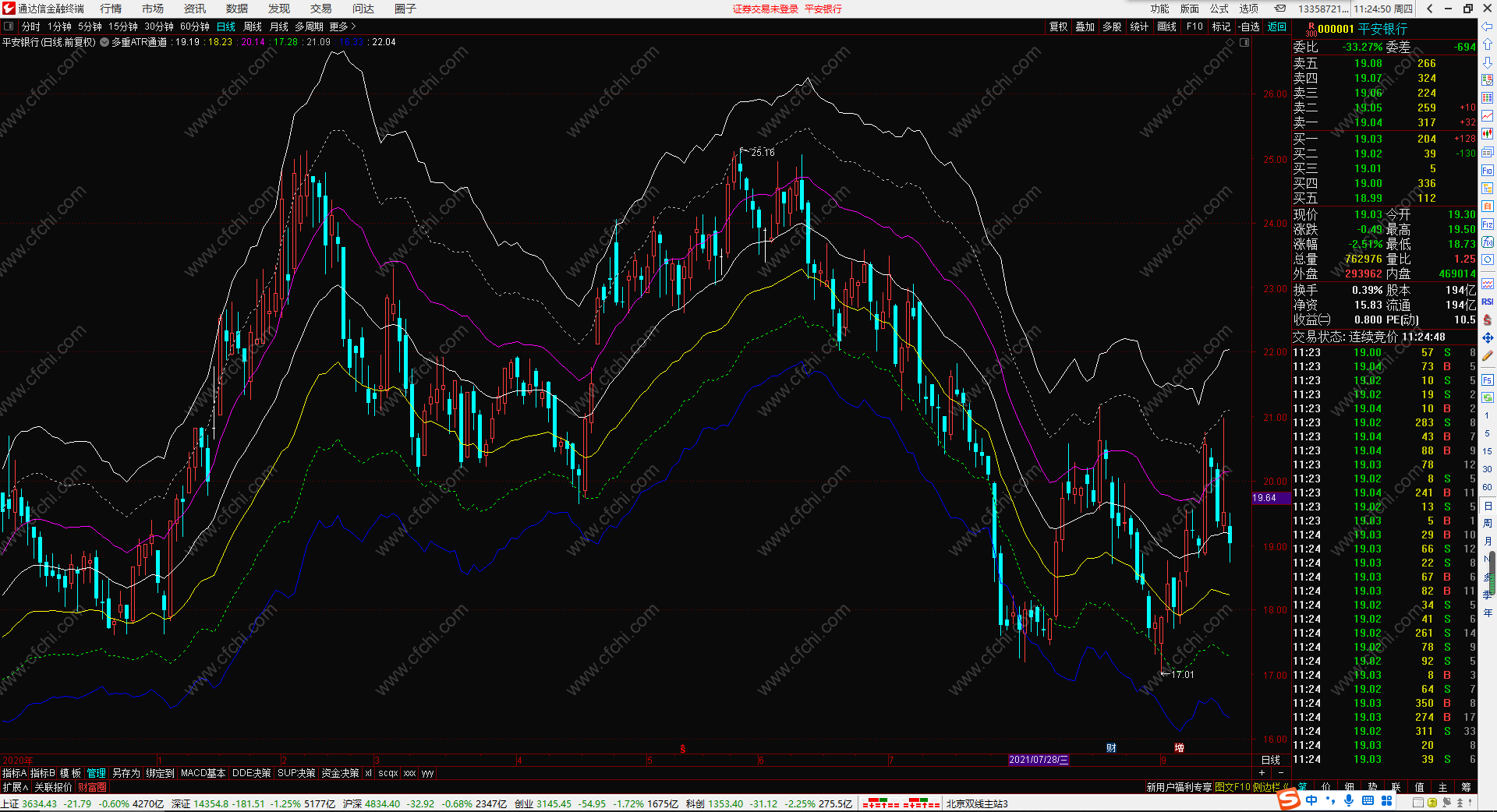
Task: Click the Sogou microphone voice input icon
Action: (x=1349, y=800)
